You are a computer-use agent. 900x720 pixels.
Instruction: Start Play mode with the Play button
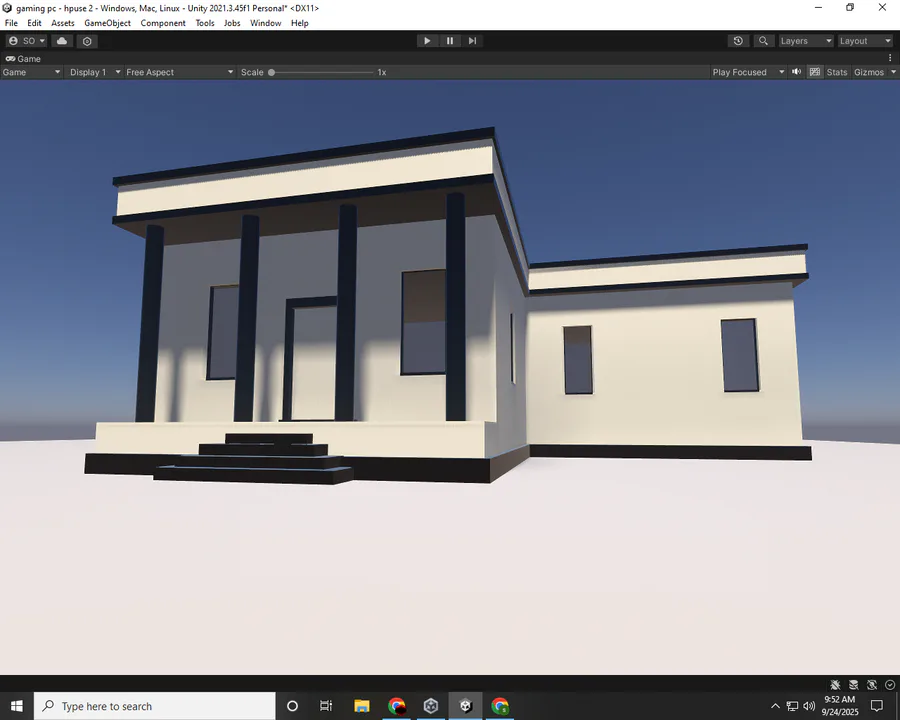coord(427,41)
